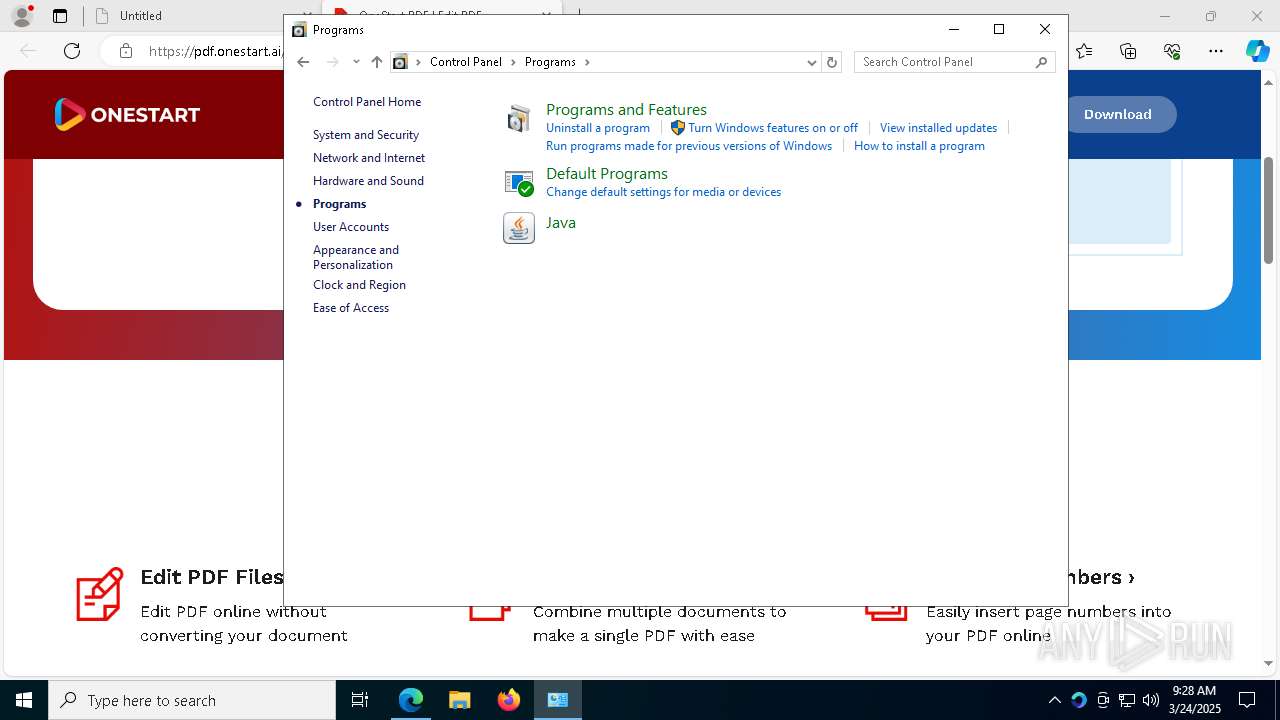
Task: Open Edge Favorites star icon
Action: pos(1084,51)
